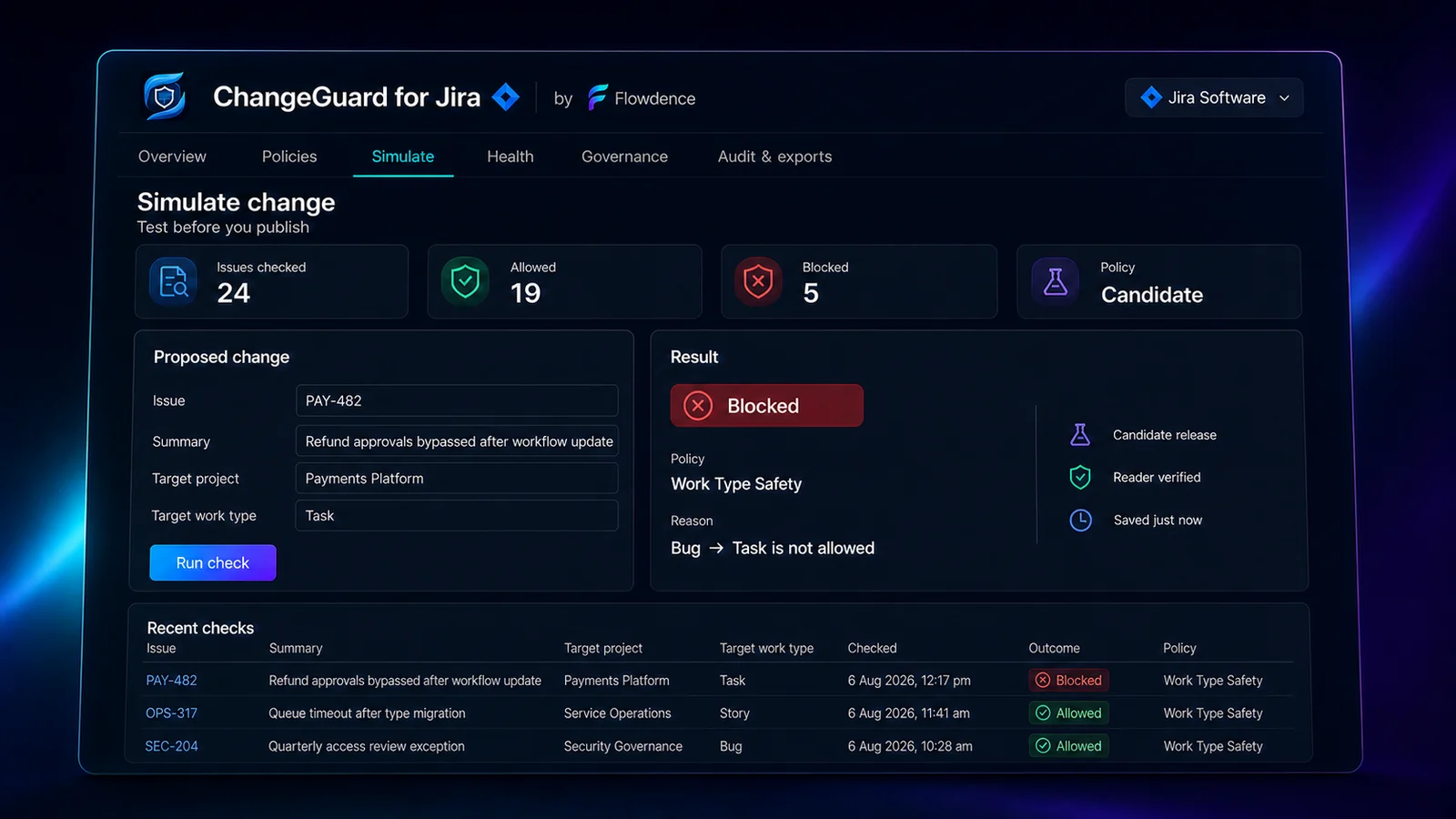
Task: Click the Jira diamond icon beside the title
Action: click(506, 96)
